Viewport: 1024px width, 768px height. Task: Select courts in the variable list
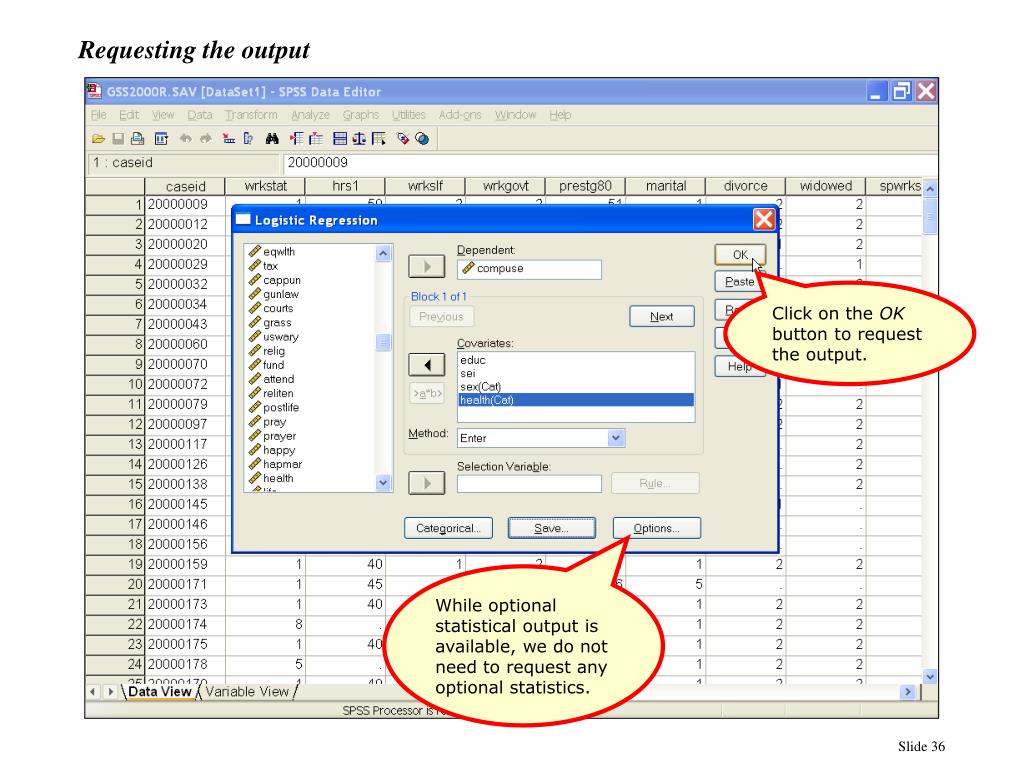tap(278, 308)
